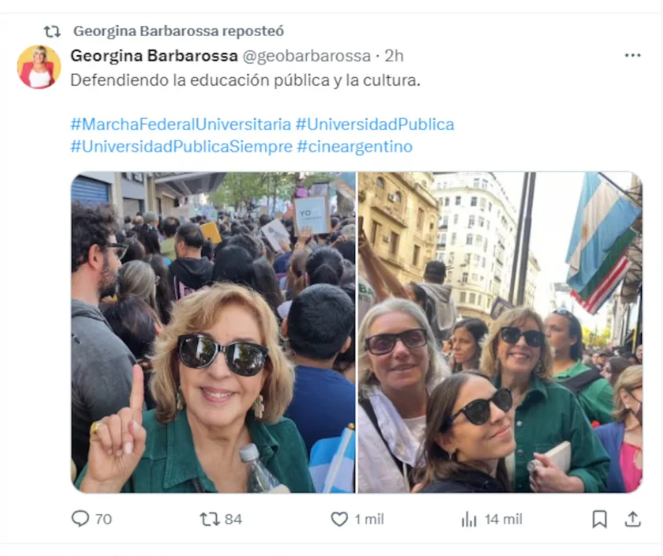Screen dimensions: 663x556
Task: Click the bold Georgina Barbarossa display name
Action: tap(153, 55)
